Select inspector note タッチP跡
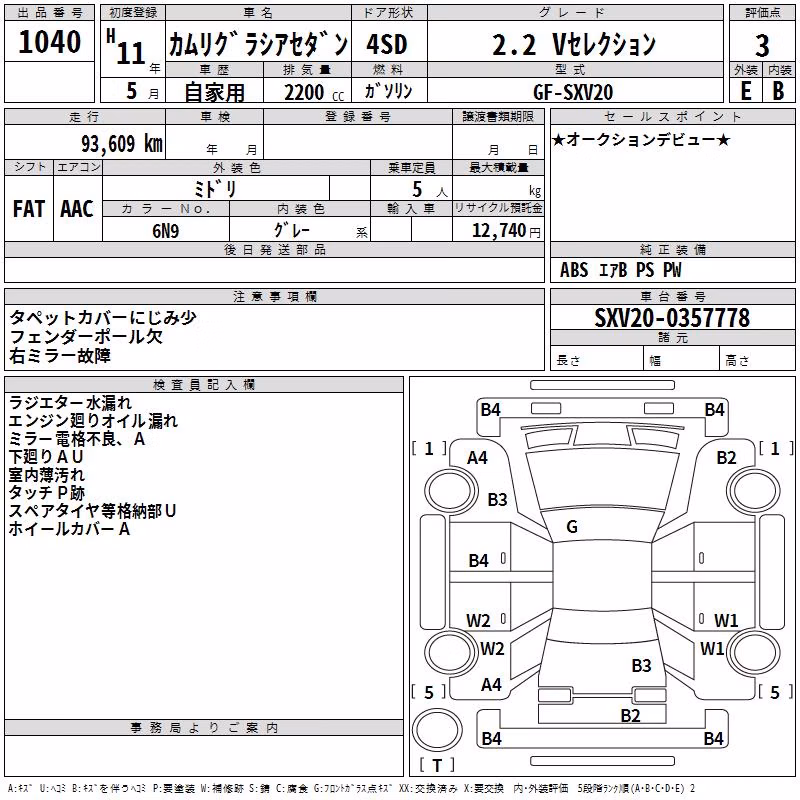The height and width of the screenshot is (800, 800). (x=46, y=492)
